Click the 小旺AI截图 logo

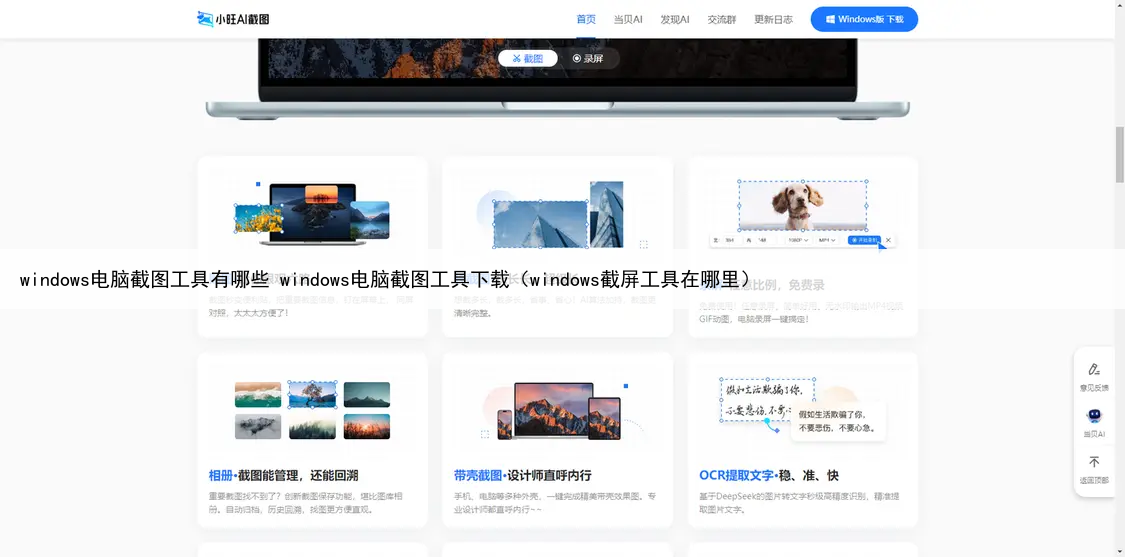[233, 19]
